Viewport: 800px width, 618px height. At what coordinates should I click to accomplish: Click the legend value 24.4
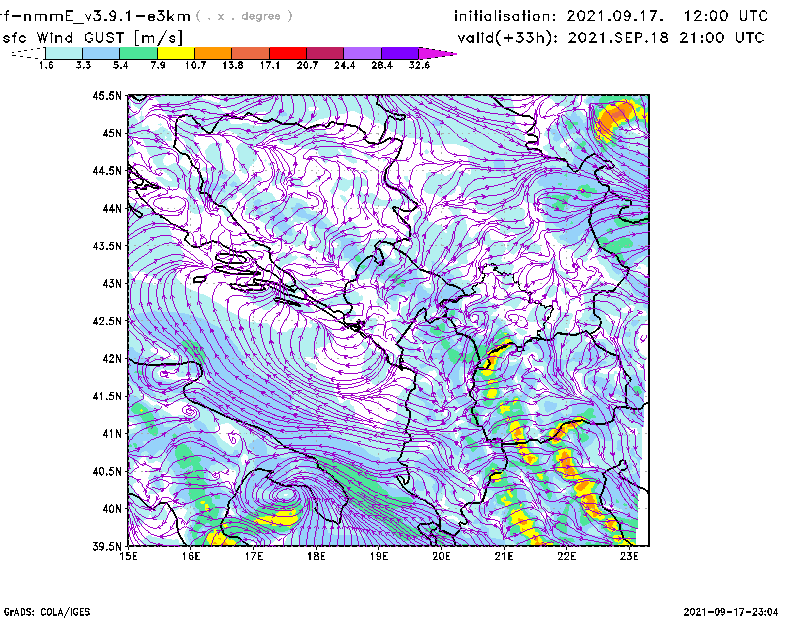coord(344,65)
